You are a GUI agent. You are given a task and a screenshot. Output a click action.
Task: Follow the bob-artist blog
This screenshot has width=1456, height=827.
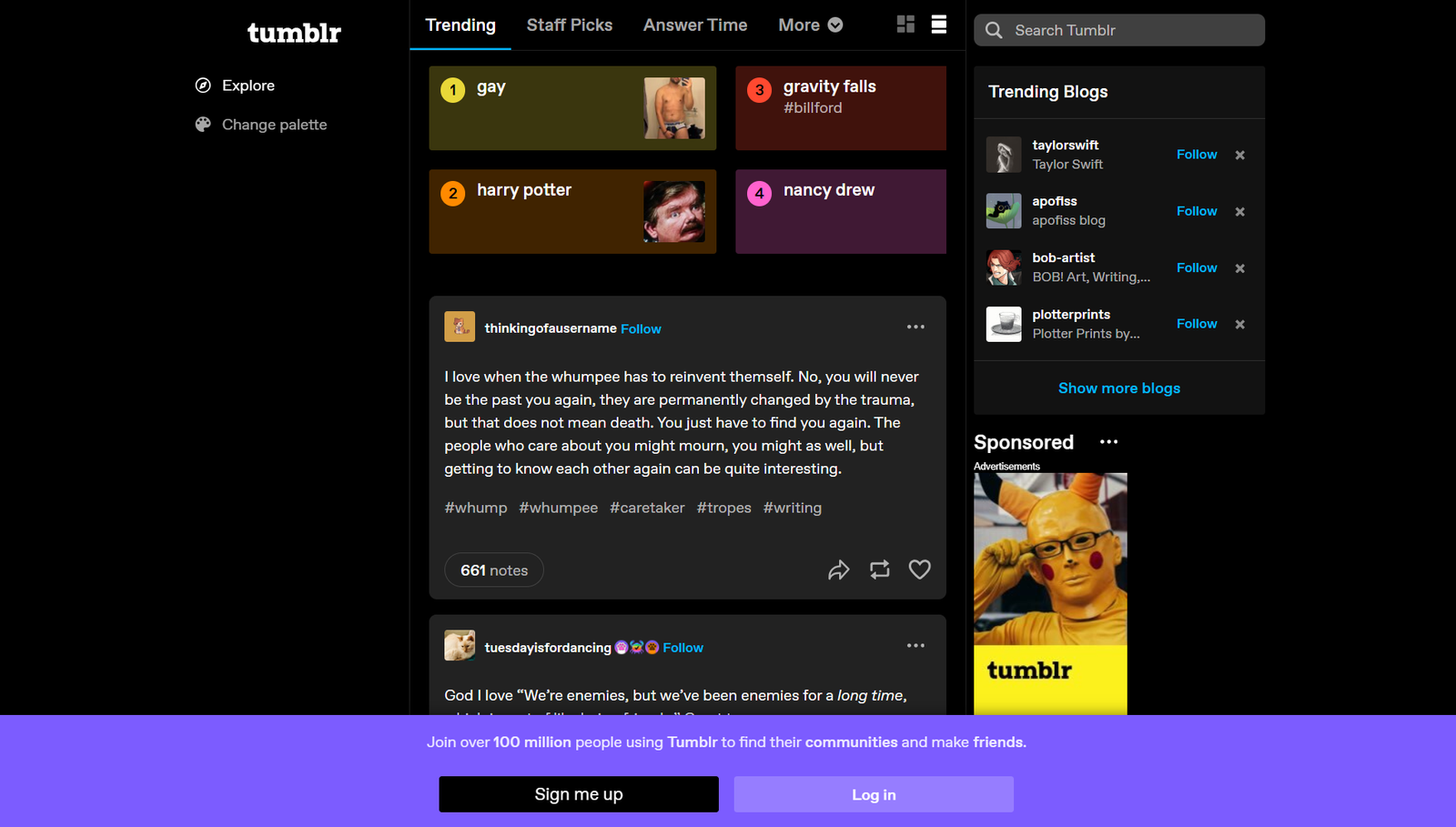(1197, 267)
